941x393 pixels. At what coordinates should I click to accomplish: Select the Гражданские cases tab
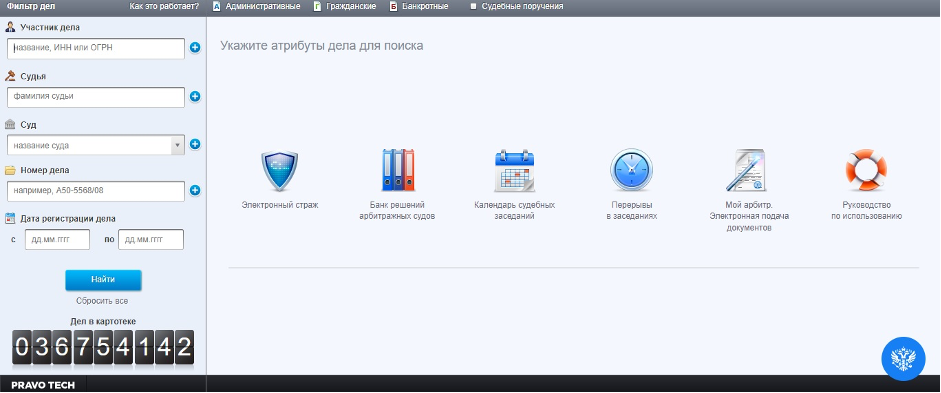coord(345,7)
